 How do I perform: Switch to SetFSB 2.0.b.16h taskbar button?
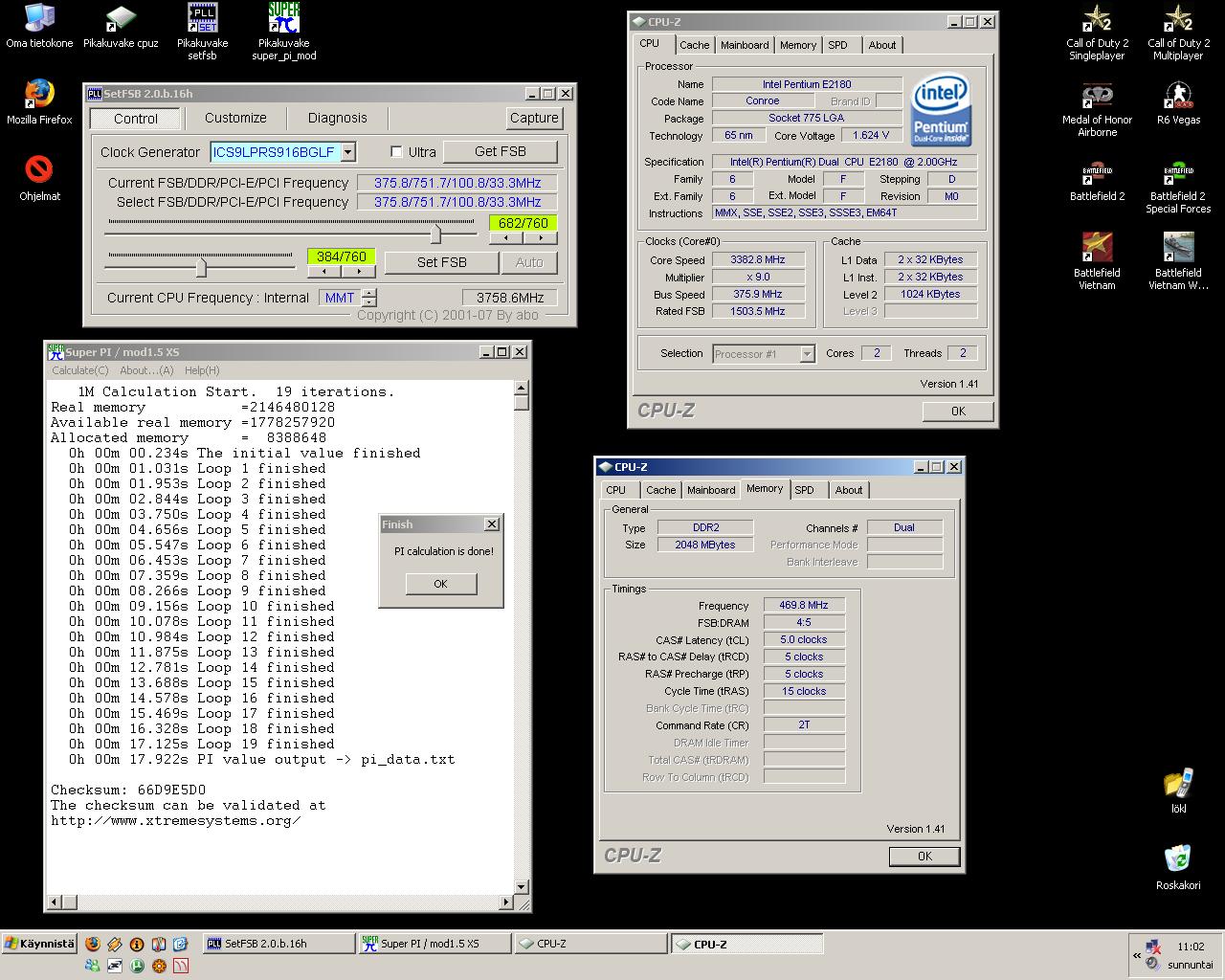coord(278,944)
